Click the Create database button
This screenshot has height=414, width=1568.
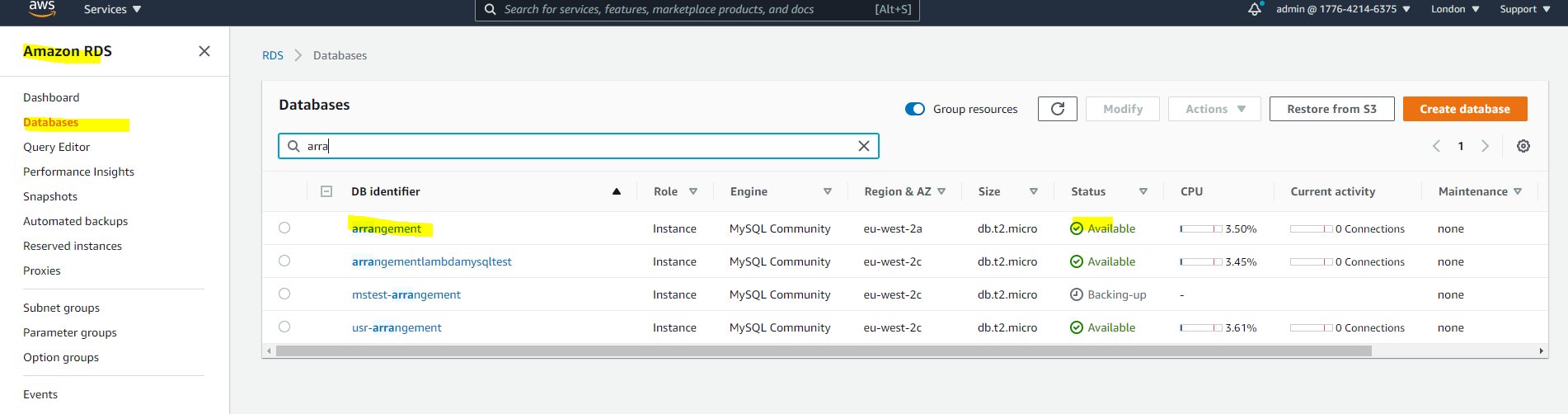1465,109
